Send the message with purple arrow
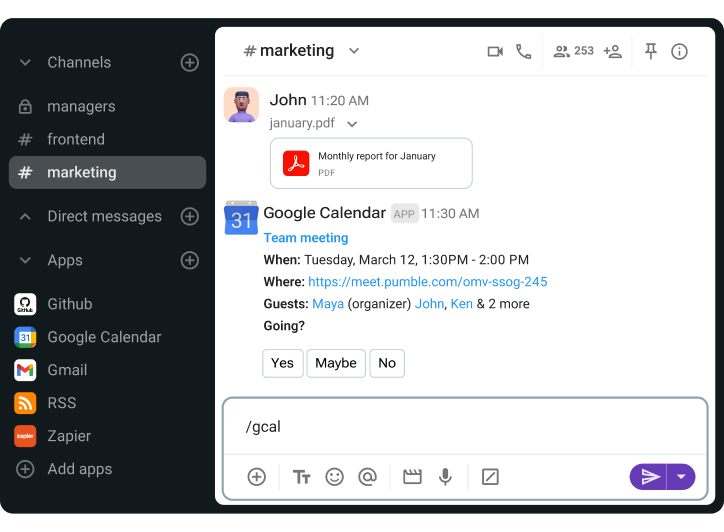Image resolution: width=724 pixels, height=532 pixels. pos(648,477)
